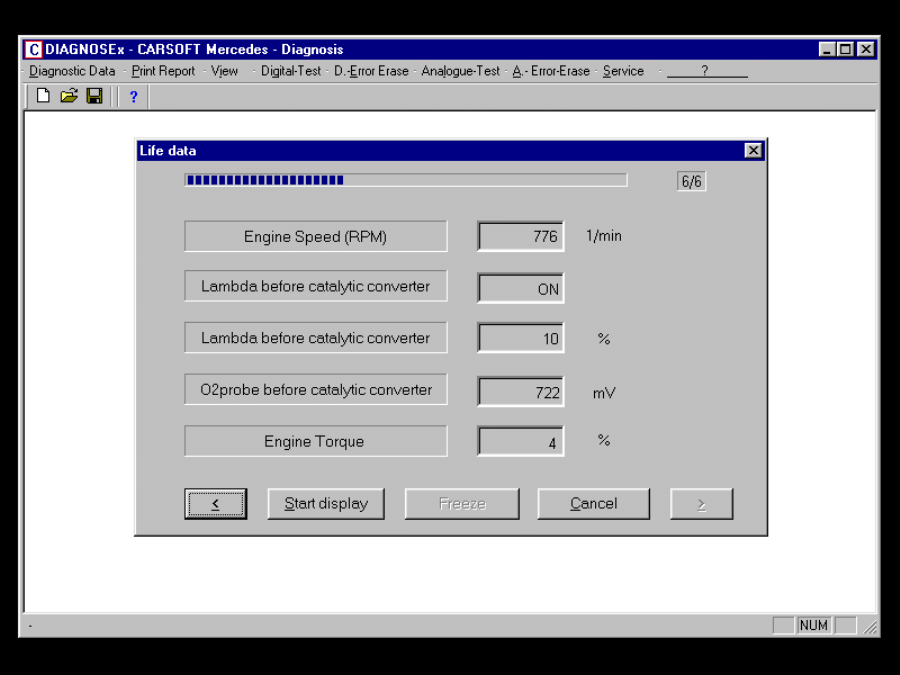Open the Diagnostic Data menu
Image resolution: width=900 pixels, height=675 pixels.
[72, 71]
